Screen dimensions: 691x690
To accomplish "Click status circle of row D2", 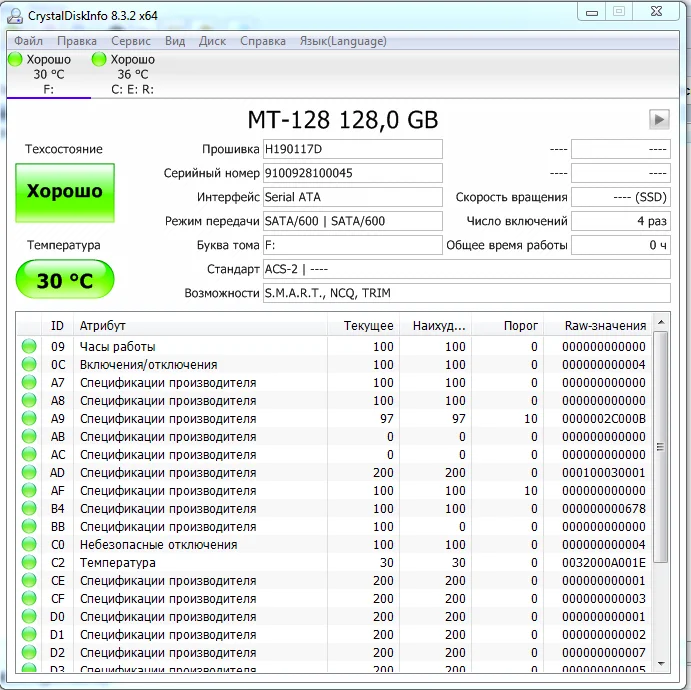I will pos(29,653).
